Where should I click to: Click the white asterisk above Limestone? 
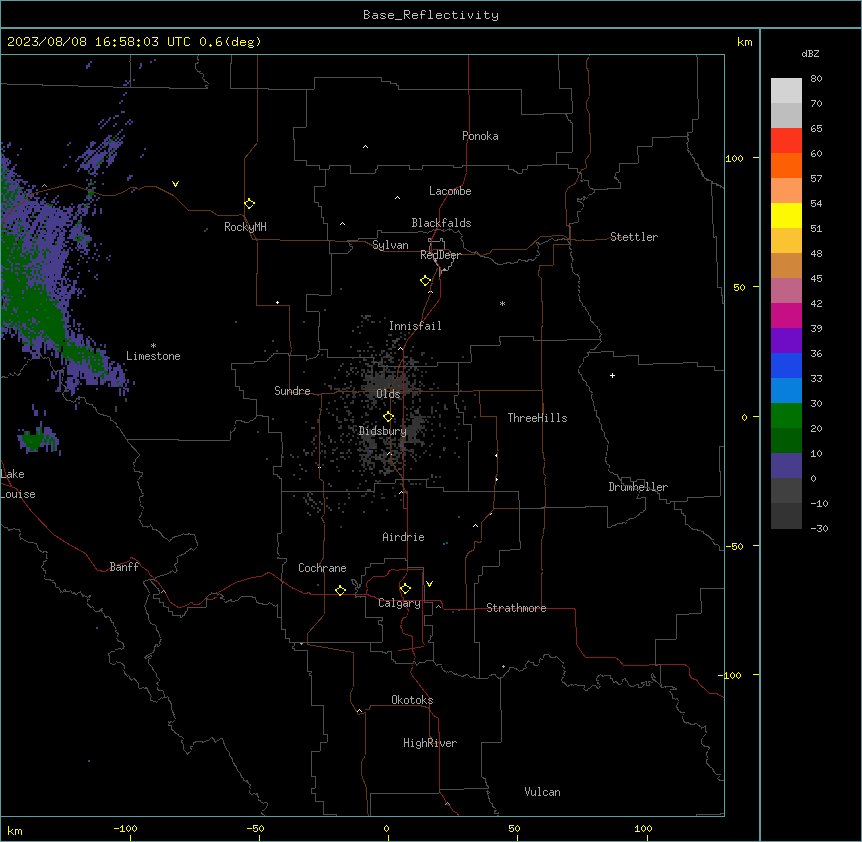pos(153,346)
